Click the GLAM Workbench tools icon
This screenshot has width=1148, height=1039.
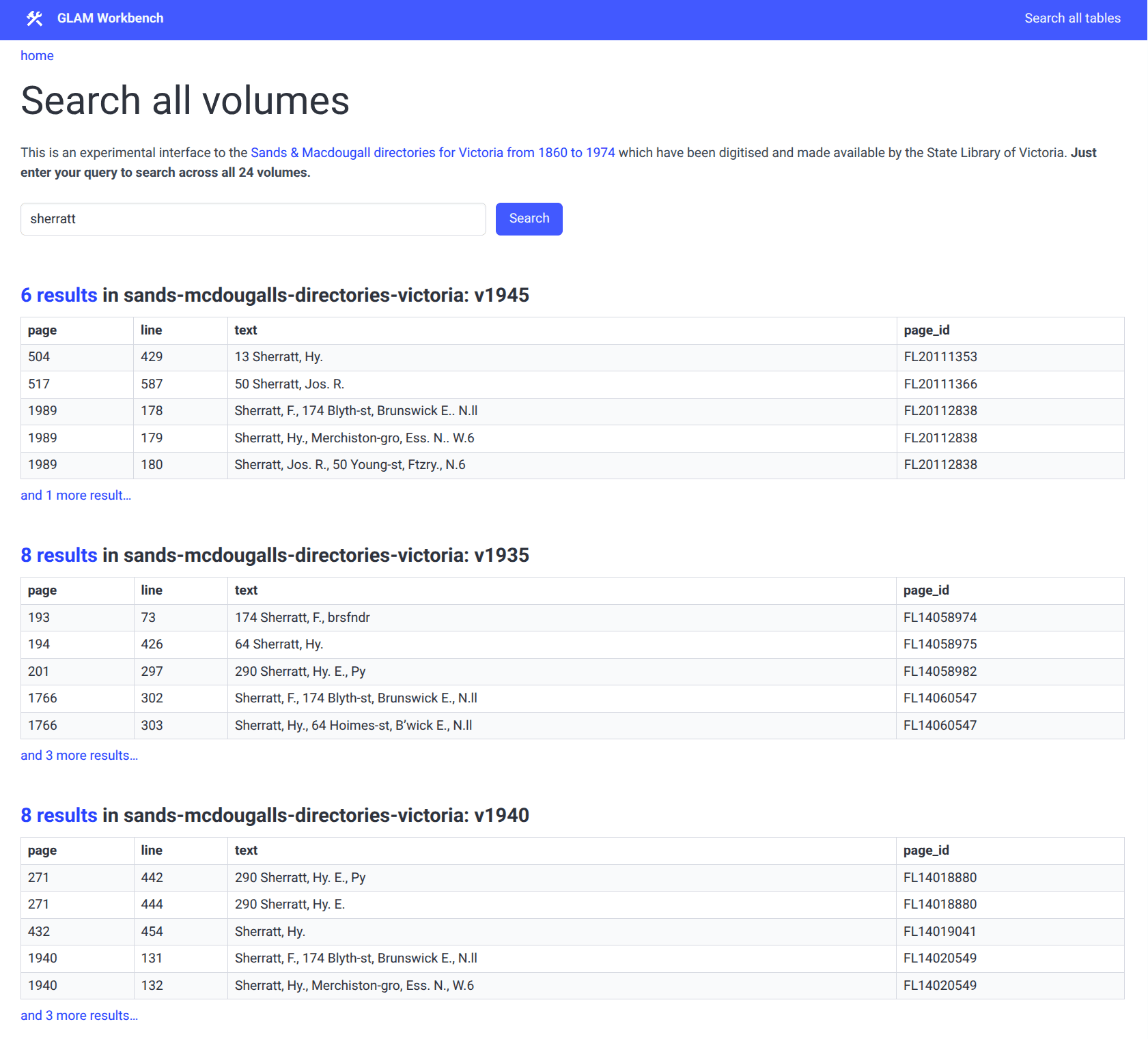coord(35,18)
